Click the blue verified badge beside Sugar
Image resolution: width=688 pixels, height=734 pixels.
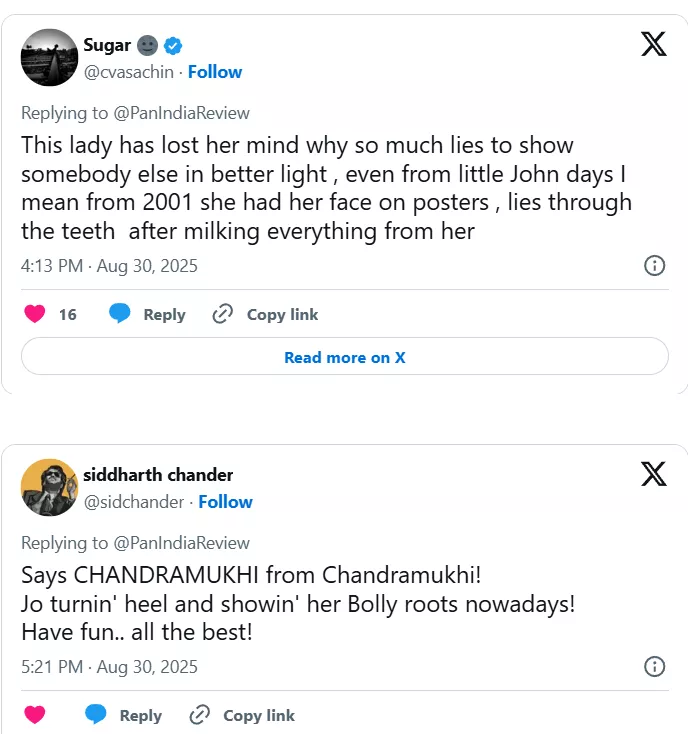coord(174,45)
